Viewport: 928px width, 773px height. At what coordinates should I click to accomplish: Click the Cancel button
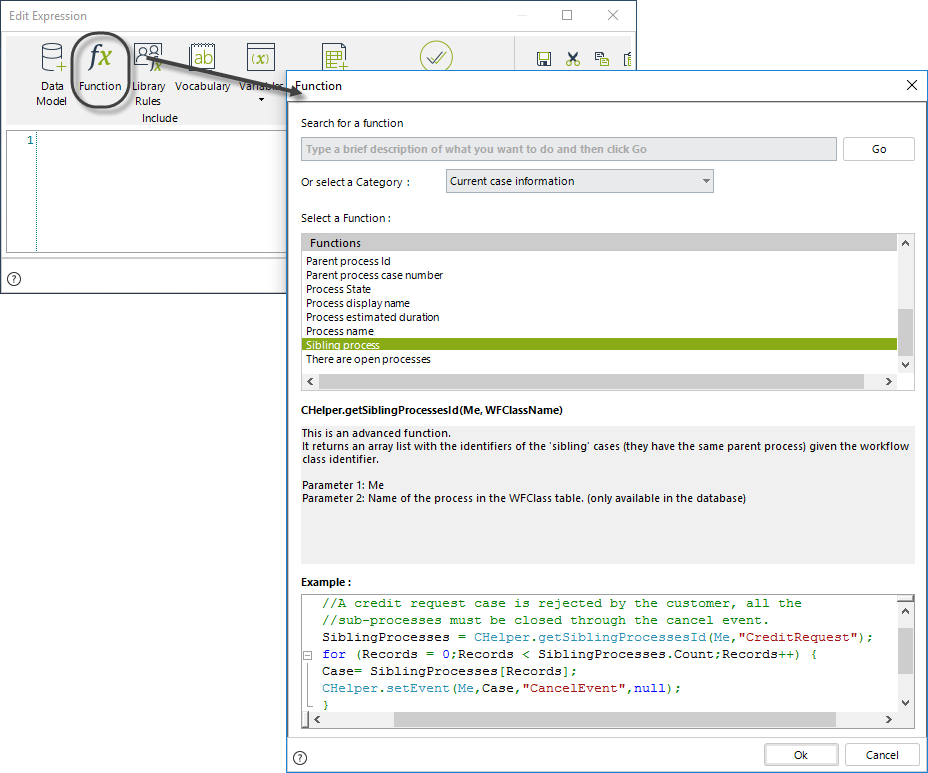click(882, 755)
